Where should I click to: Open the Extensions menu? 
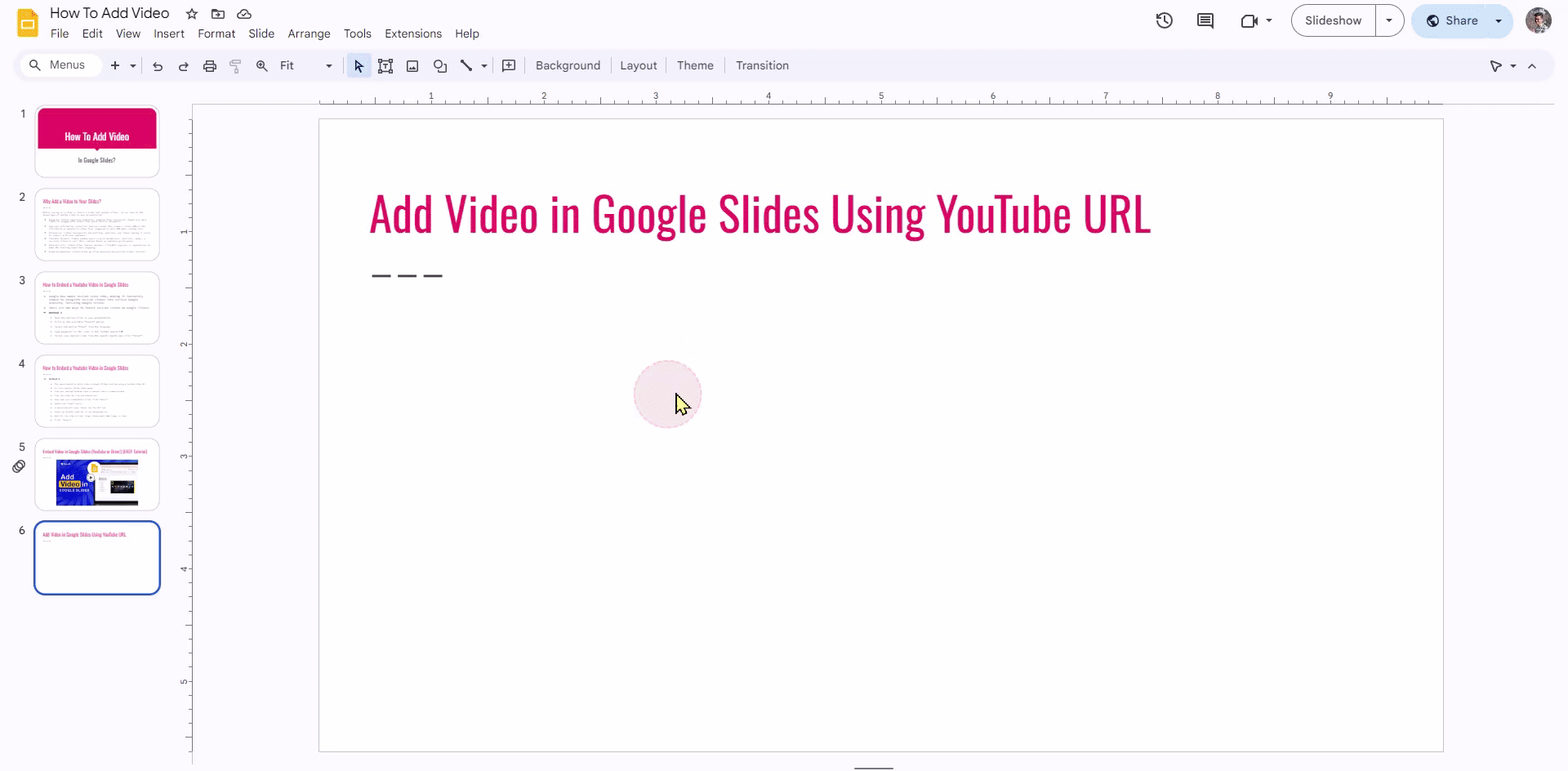point(412,33)
